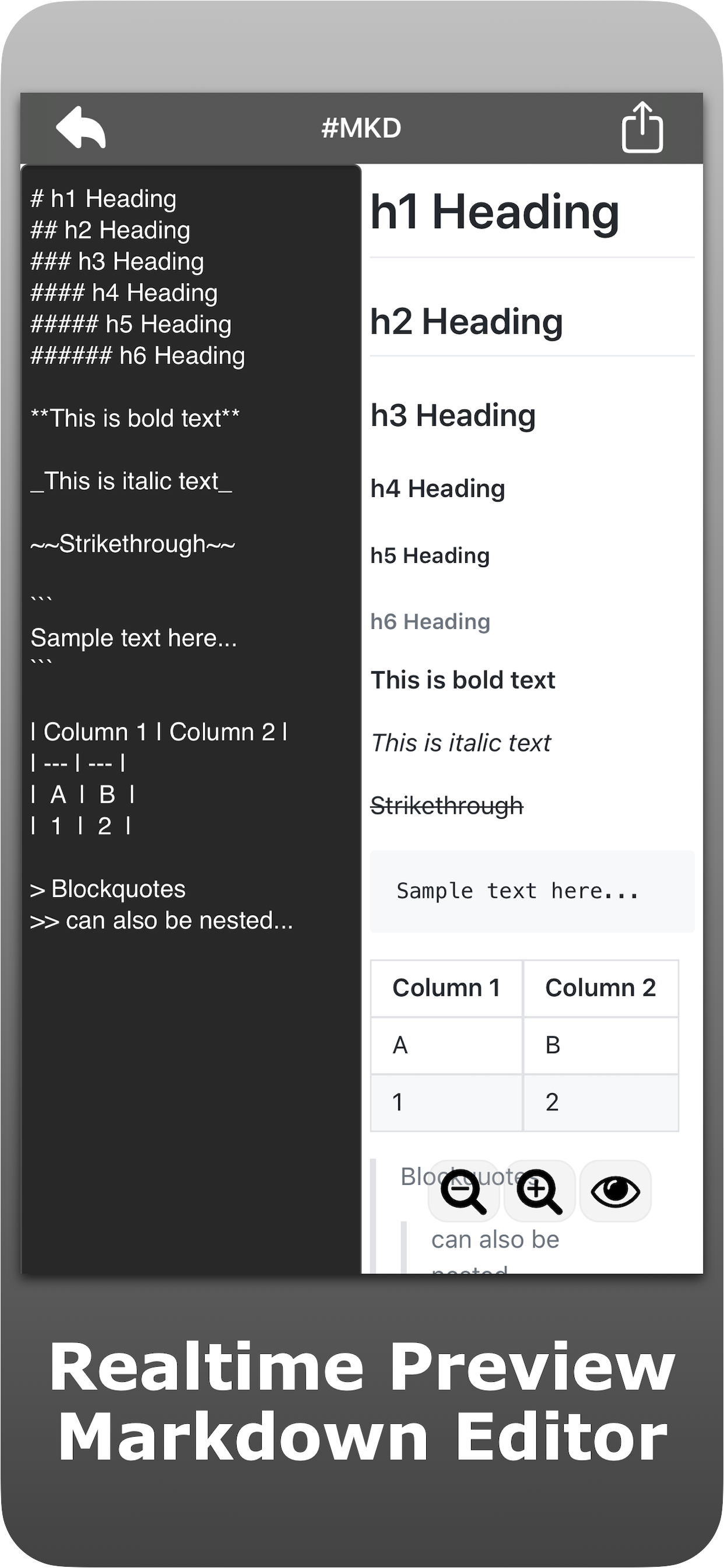Select 'Sample text here...' in editor pane

(x=134, y=638)
